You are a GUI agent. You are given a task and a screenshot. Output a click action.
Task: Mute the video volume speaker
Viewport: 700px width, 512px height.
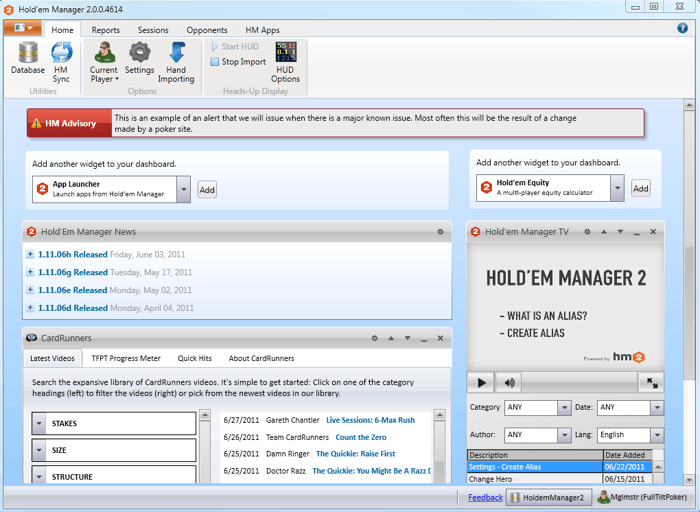(x=509, y=382)
